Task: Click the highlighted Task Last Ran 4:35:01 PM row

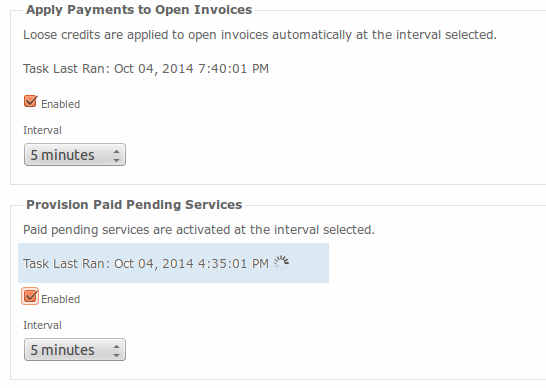Action: 173,263
